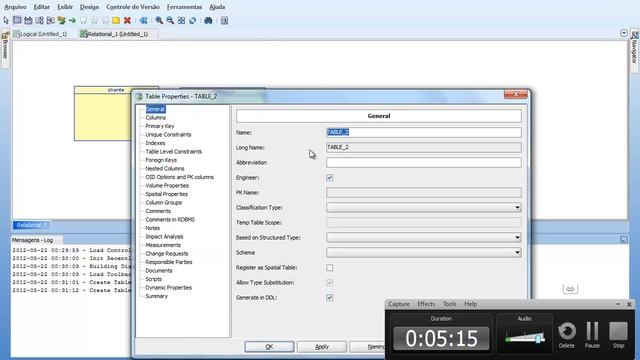Click the cliente table in the diagram

coord(103,113)
